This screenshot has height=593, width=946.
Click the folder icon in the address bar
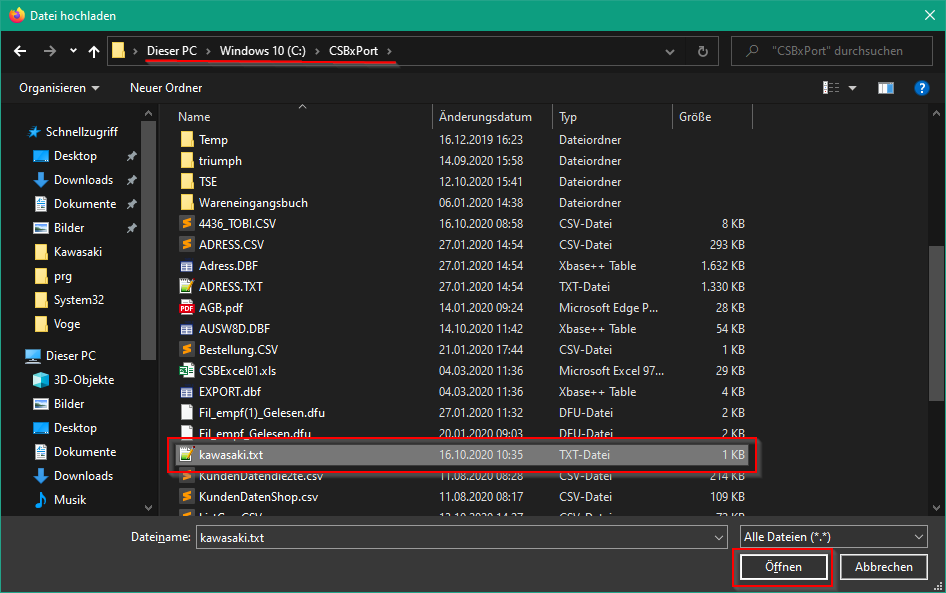[x=119, y=51]
